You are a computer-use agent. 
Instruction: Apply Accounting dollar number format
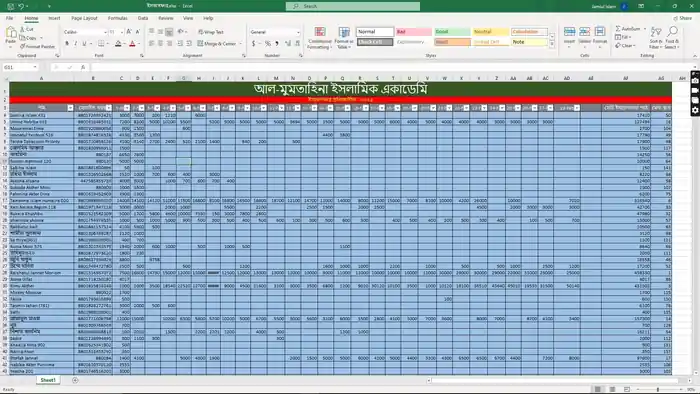[254, 43]
